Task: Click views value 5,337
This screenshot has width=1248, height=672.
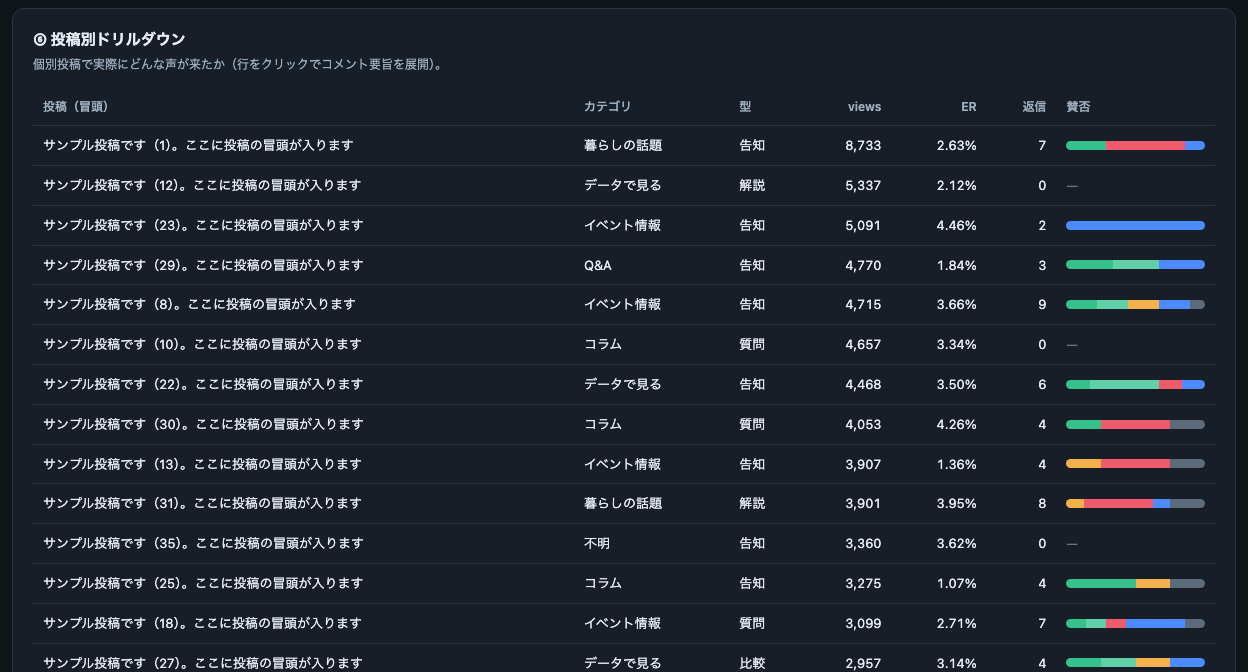Action: 863,186
